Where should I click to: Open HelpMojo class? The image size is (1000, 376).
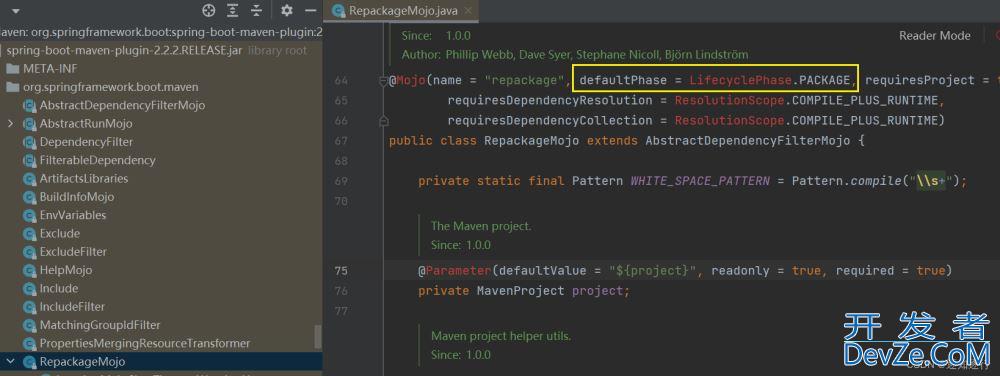66,270
